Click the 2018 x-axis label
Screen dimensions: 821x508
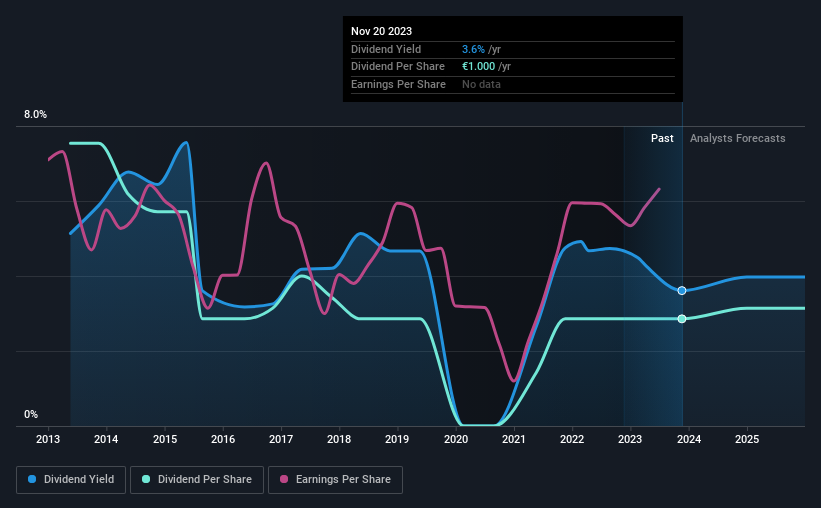coord(339,439)
